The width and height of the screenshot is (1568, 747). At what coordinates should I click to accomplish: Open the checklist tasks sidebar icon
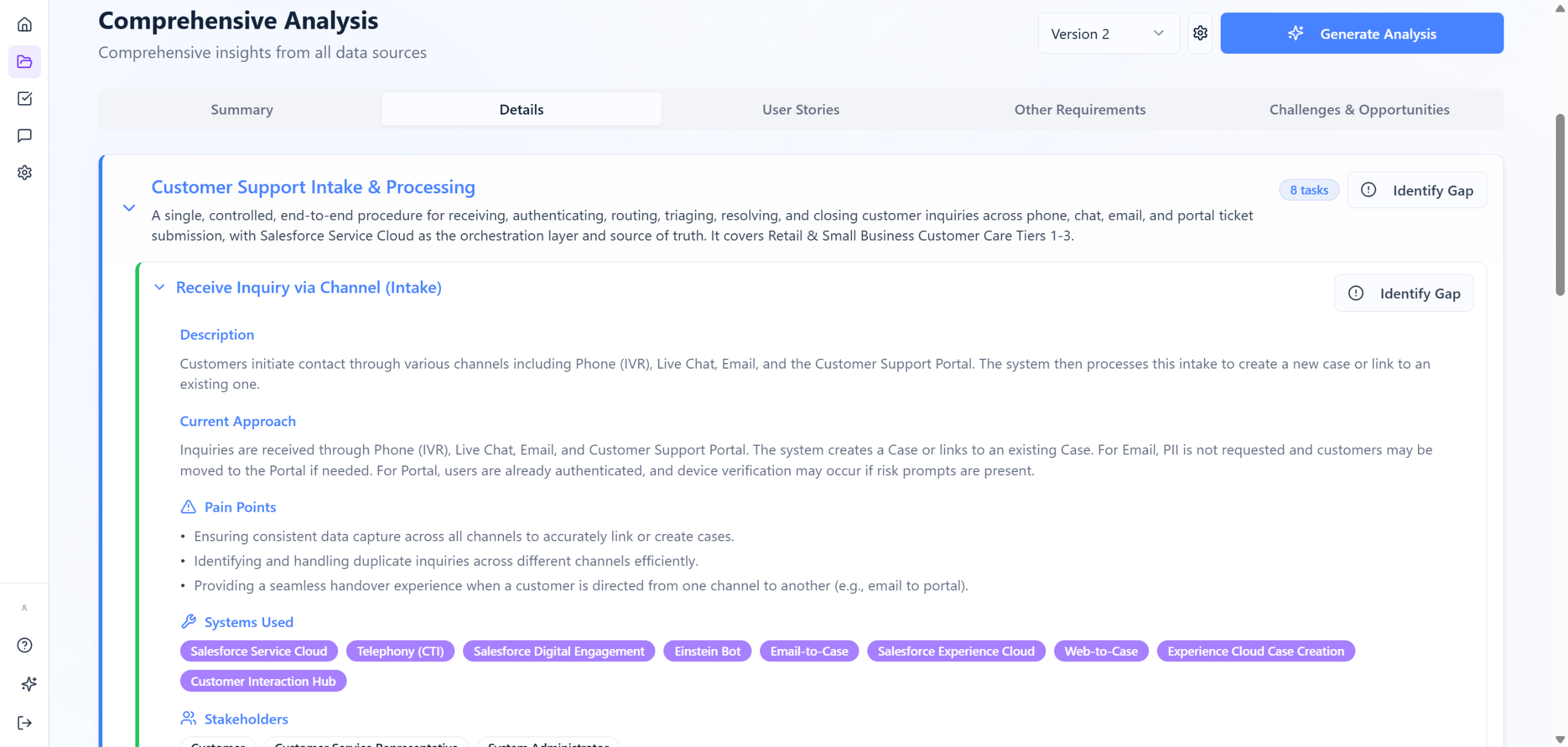pos(24,99)
